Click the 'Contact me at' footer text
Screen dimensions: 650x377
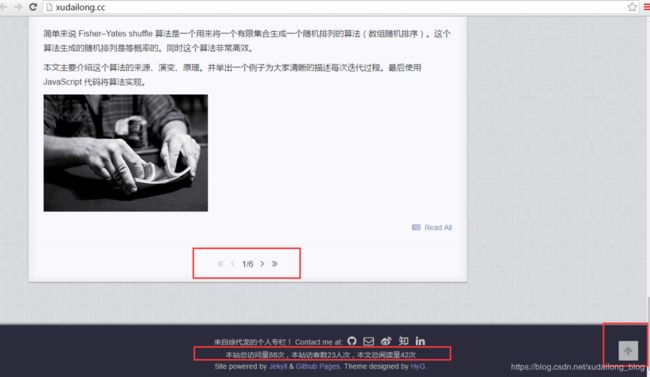tap(318, 342)
